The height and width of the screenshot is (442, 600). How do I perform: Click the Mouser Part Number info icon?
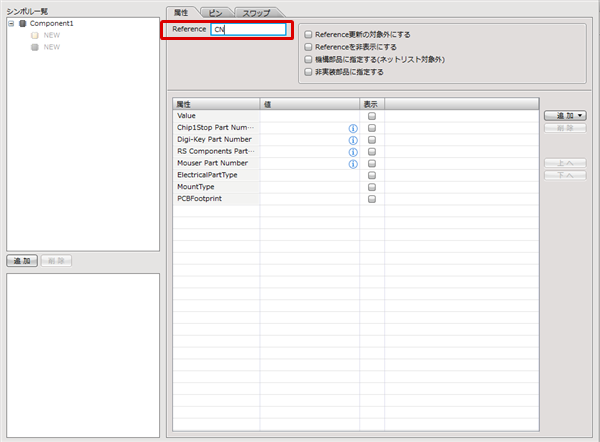tap(353, 164)
